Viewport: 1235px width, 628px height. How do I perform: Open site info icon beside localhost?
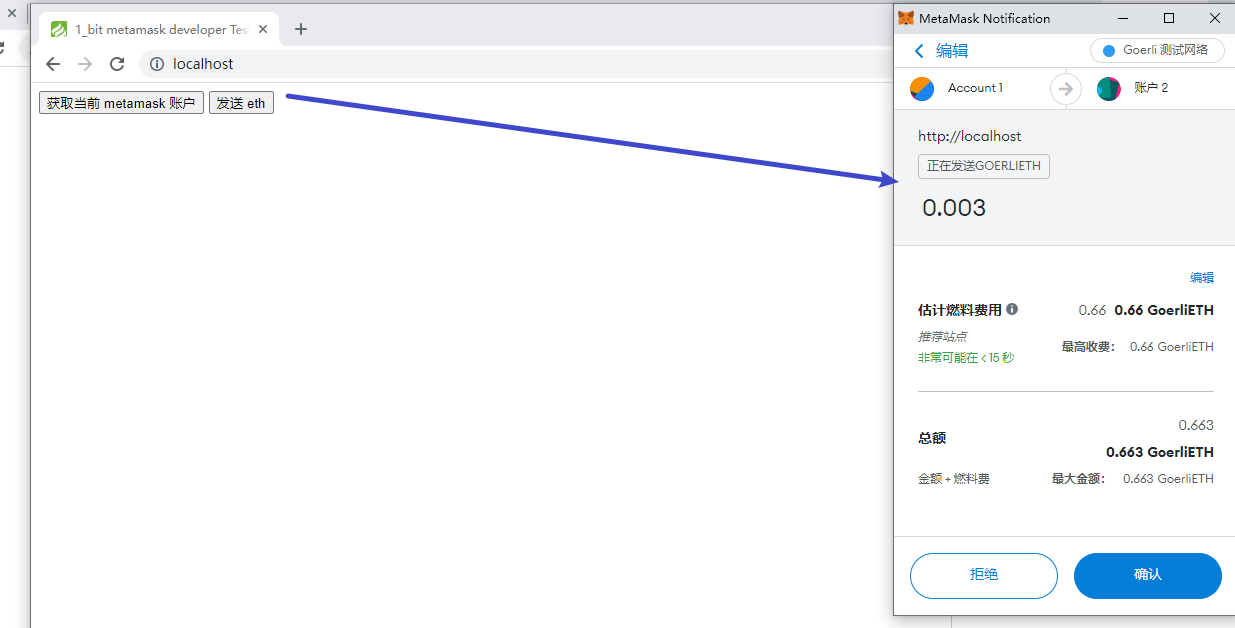[156, 64]
